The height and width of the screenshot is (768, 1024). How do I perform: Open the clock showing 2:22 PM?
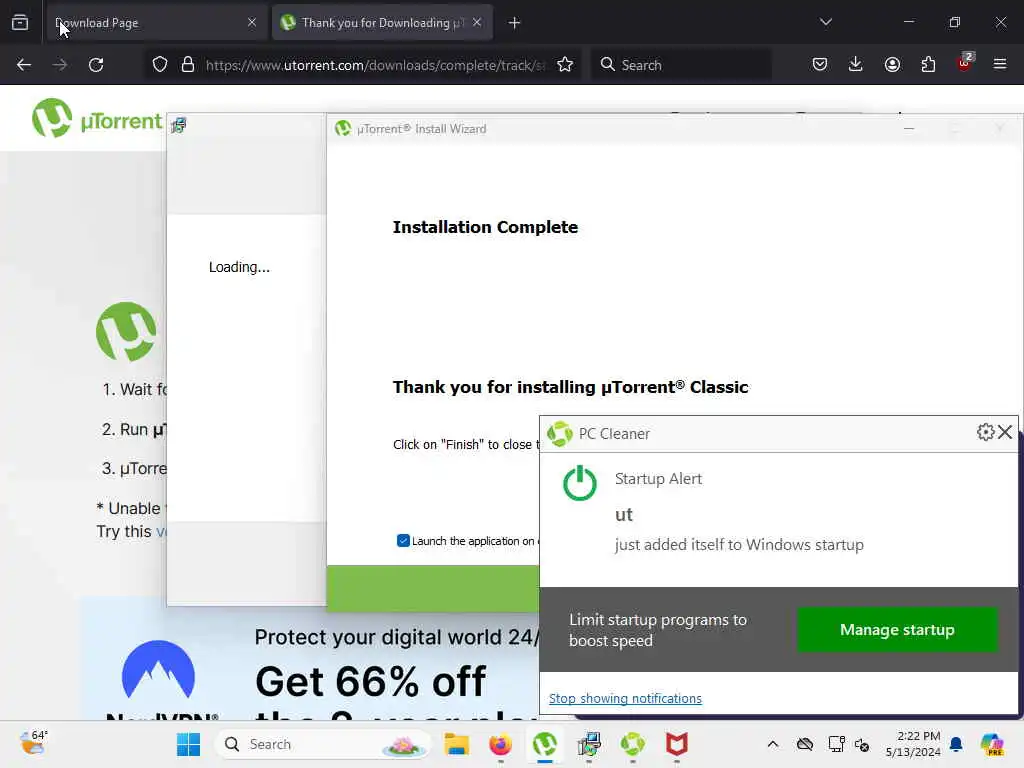(913, 744)
